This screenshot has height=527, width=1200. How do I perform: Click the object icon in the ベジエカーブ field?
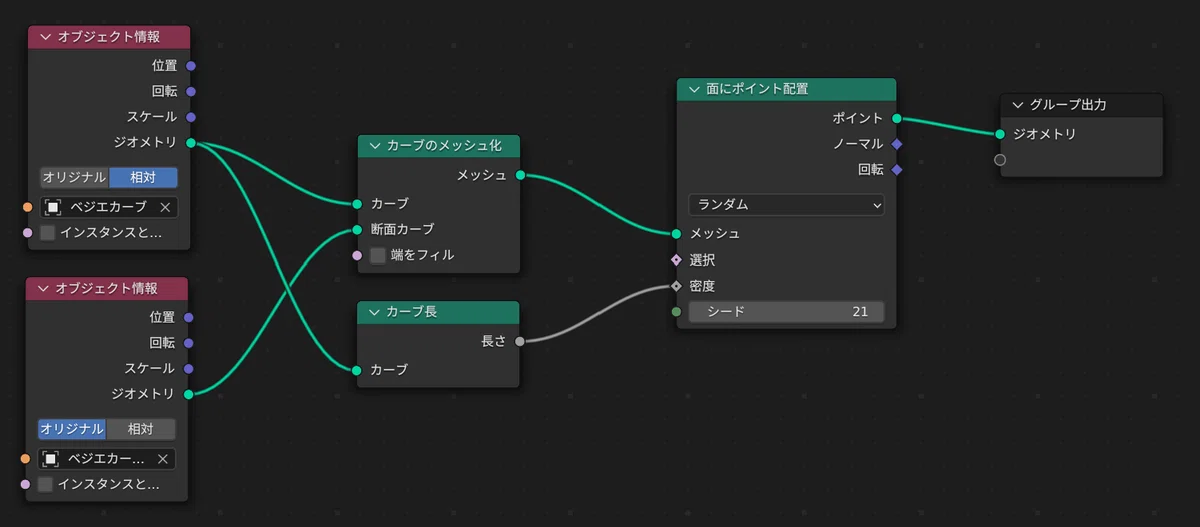(53, 208)
